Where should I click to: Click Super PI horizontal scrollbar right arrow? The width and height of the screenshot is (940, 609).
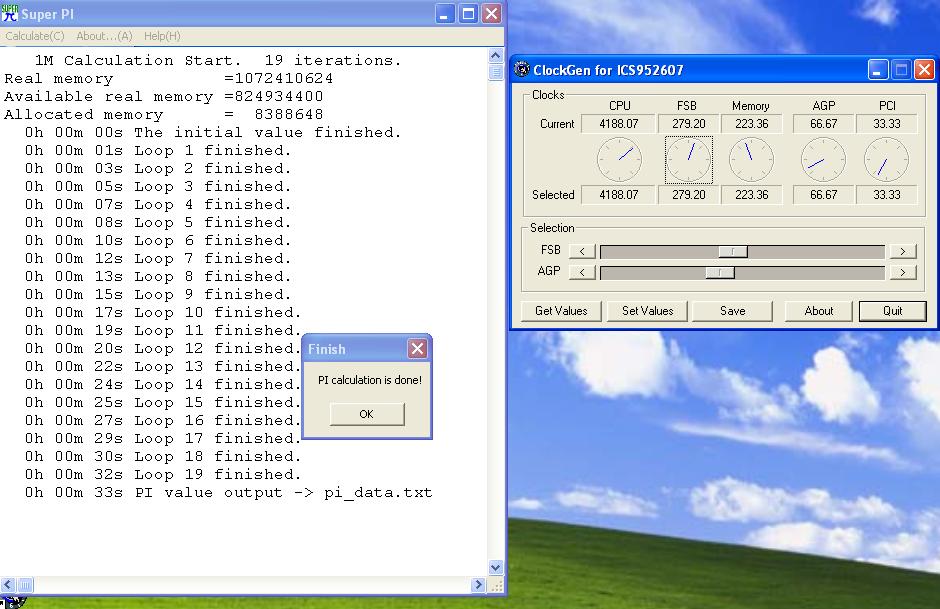[x=478, y=584]
